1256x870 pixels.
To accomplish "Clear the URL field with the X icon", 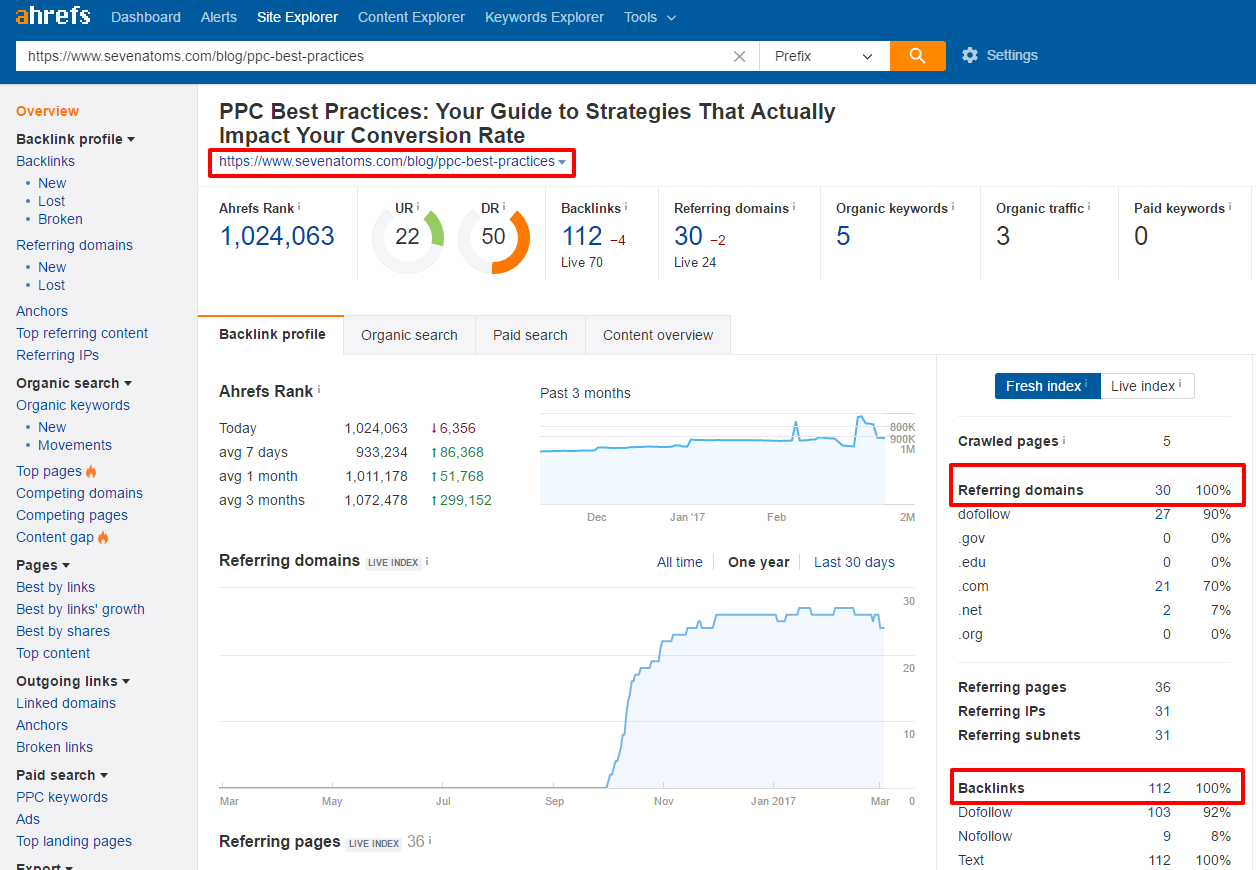I will tap(739, 56).
